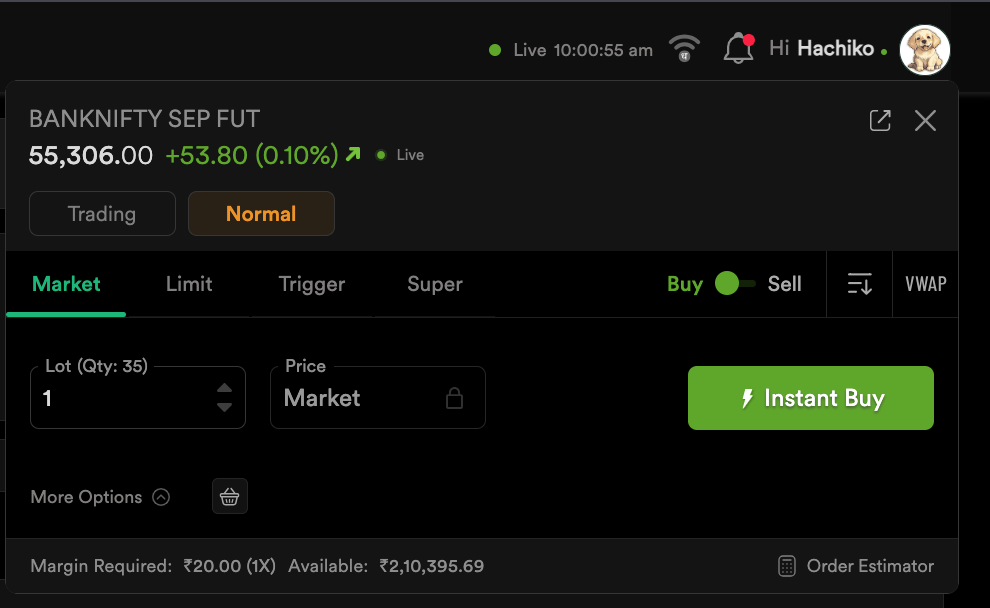
Task: Open the notifications bell icon
Action: 738,49
